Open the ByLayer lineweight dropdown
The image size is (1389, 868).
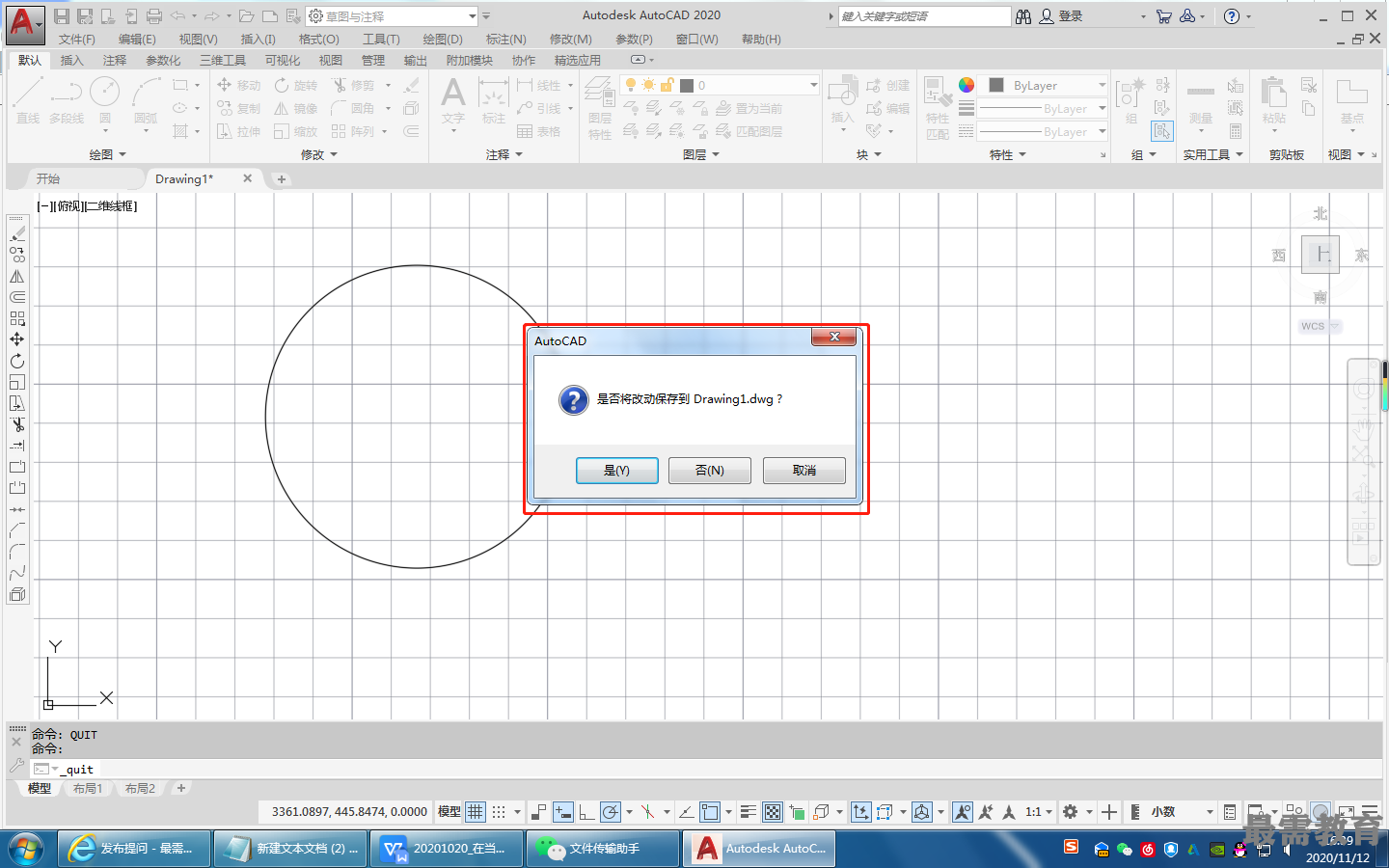tap(1043, 108)
